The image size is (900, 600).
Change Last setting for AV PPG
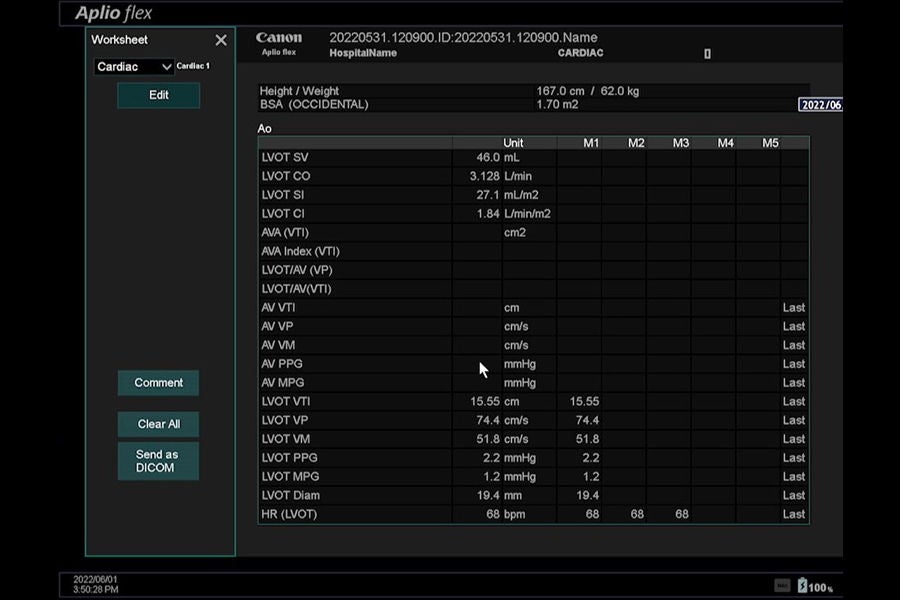pos(794,364)
